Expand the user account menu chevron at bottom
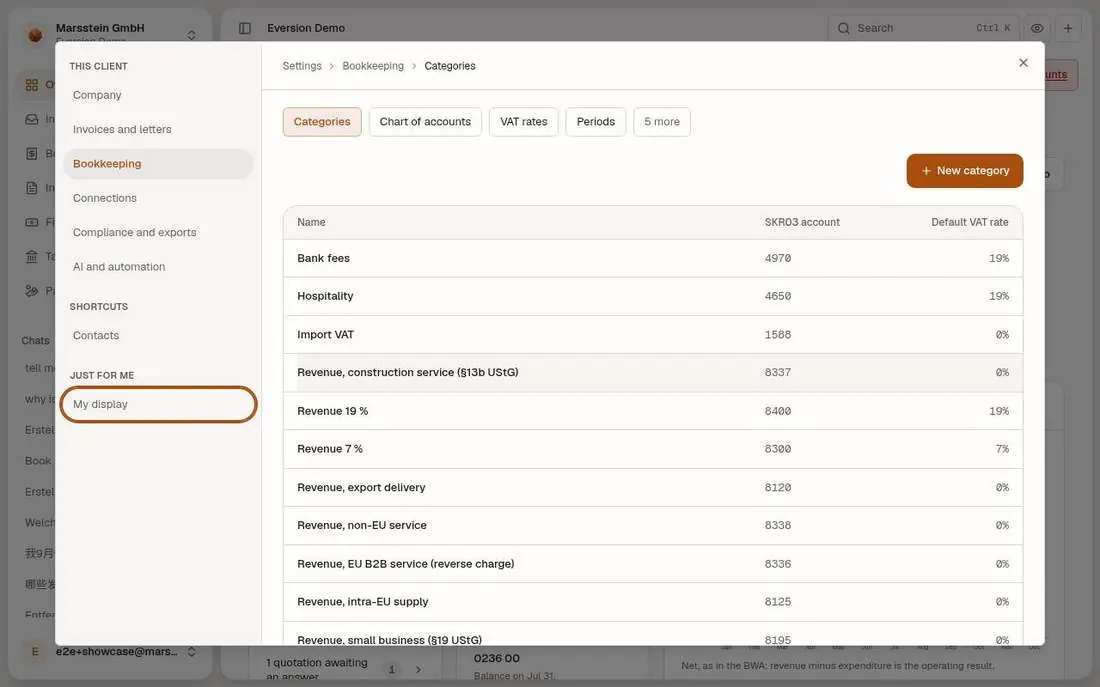This screenshot has width=1100, height=687. [x=191, y=652]
